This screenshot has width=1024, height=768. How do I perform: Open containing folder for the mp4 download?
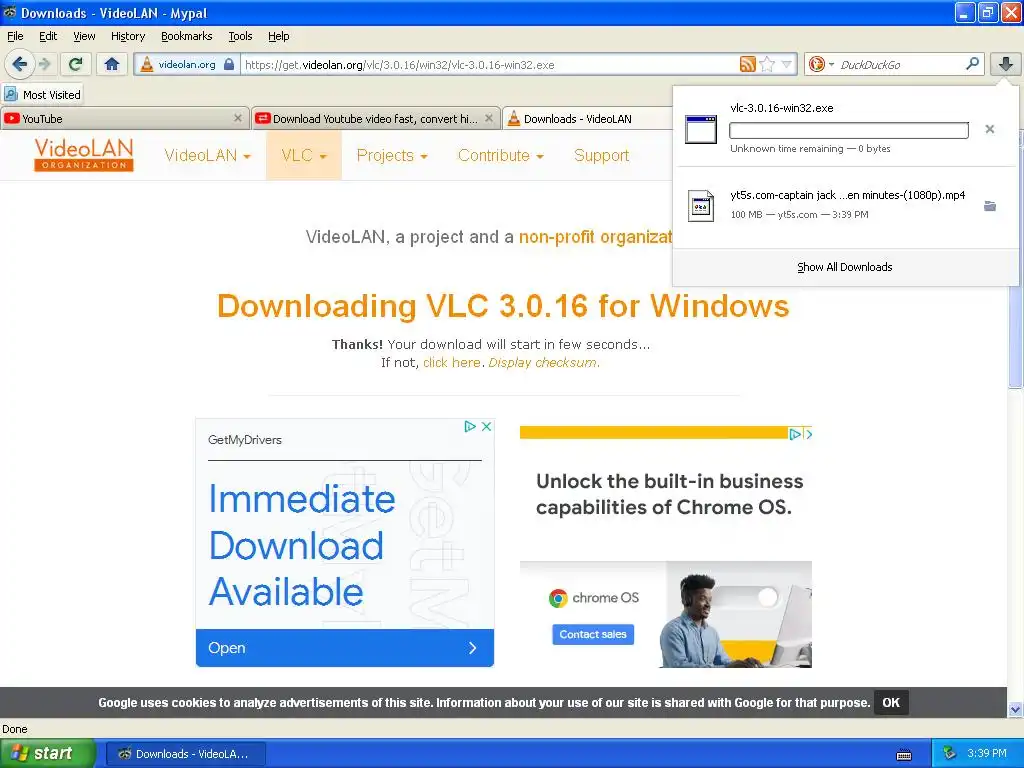[990, 206]
